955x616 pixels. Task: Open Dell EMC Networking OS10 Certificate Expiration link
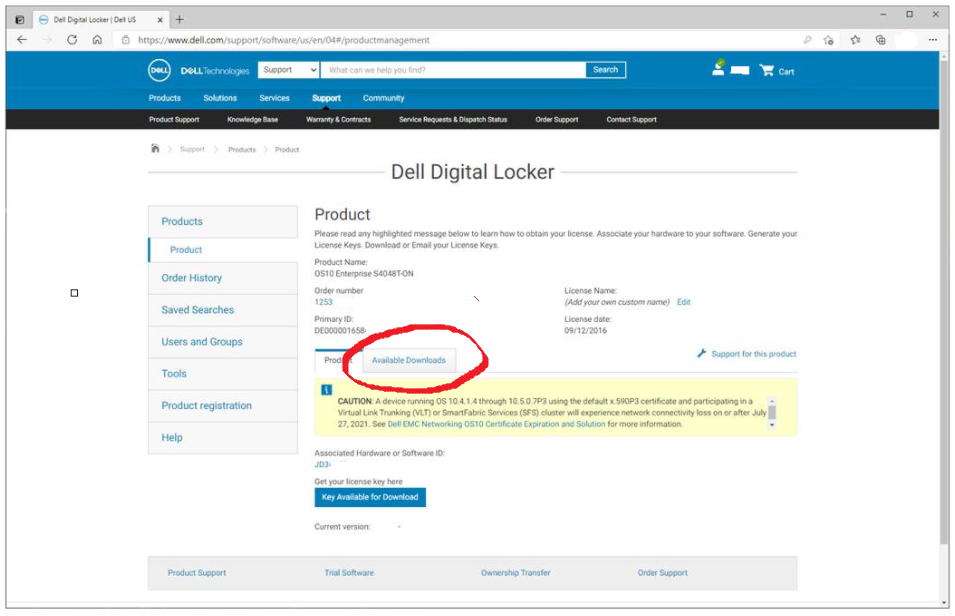point(496,424)
